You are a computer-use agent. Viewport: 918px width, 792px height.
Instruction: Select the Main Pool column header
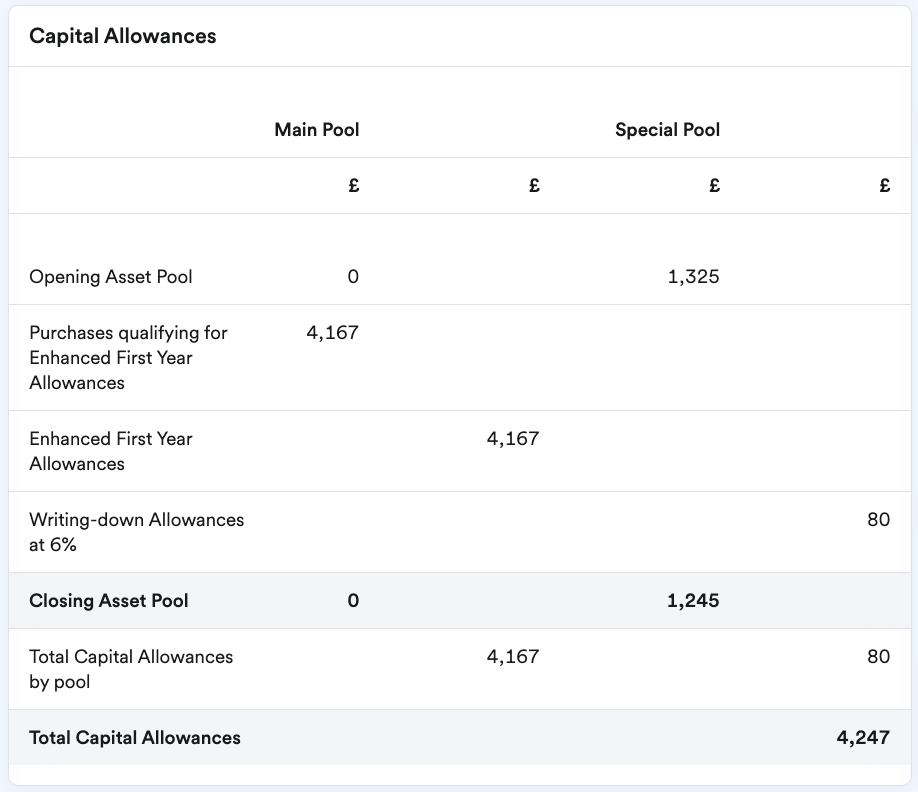click(317, 129)
